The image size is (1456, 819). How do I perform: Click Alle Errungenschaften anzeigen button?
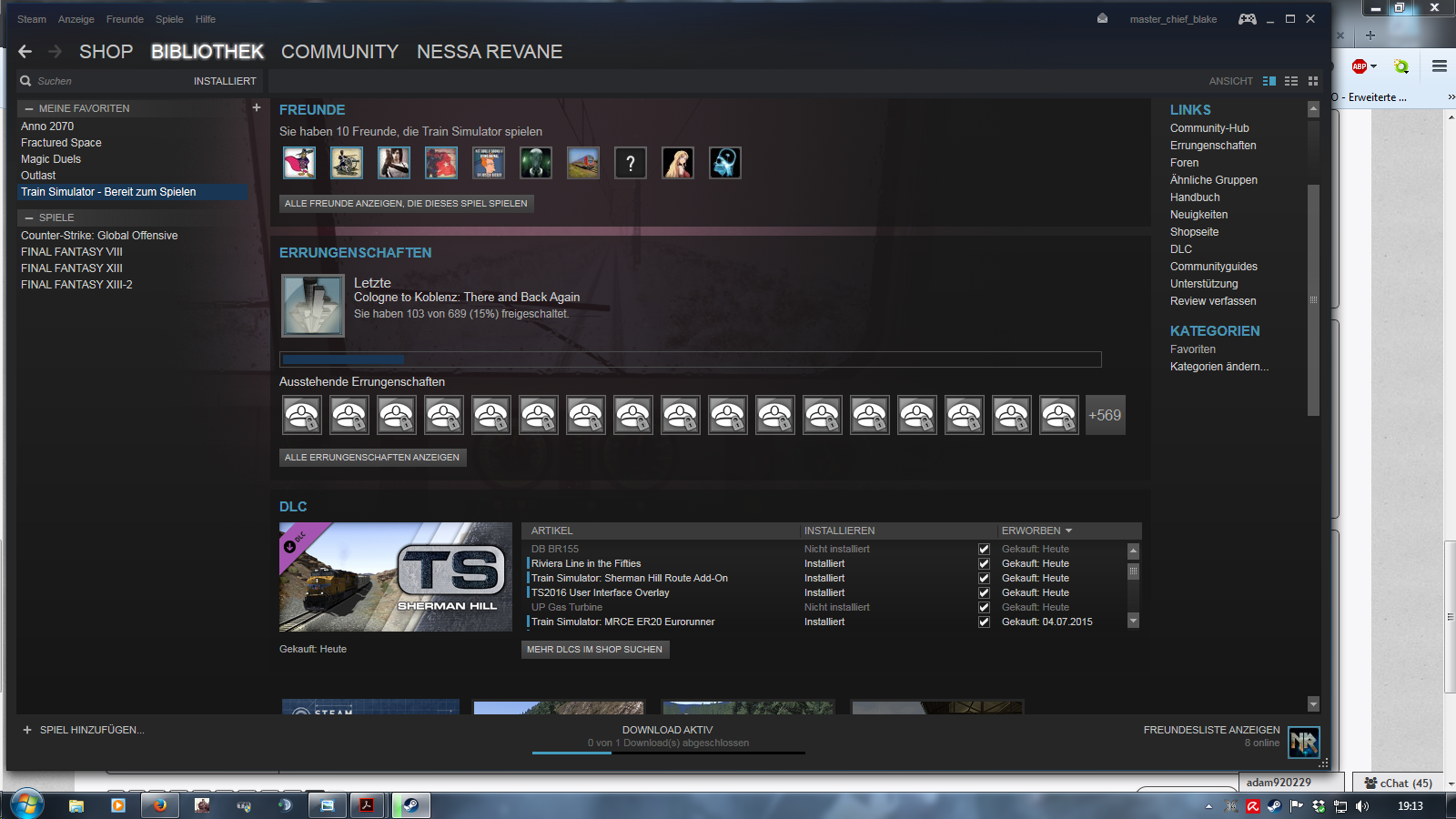click(x=372, y=457)
